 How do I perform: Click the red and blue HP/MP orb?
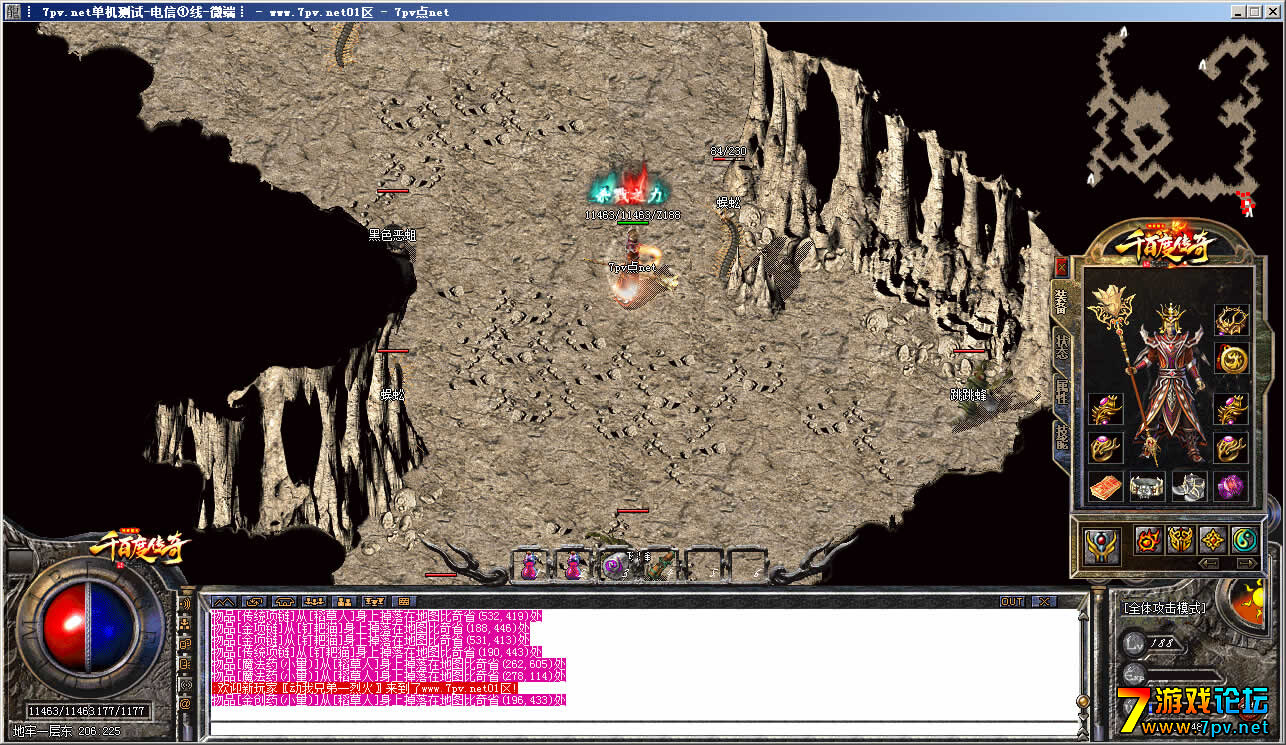88,626
